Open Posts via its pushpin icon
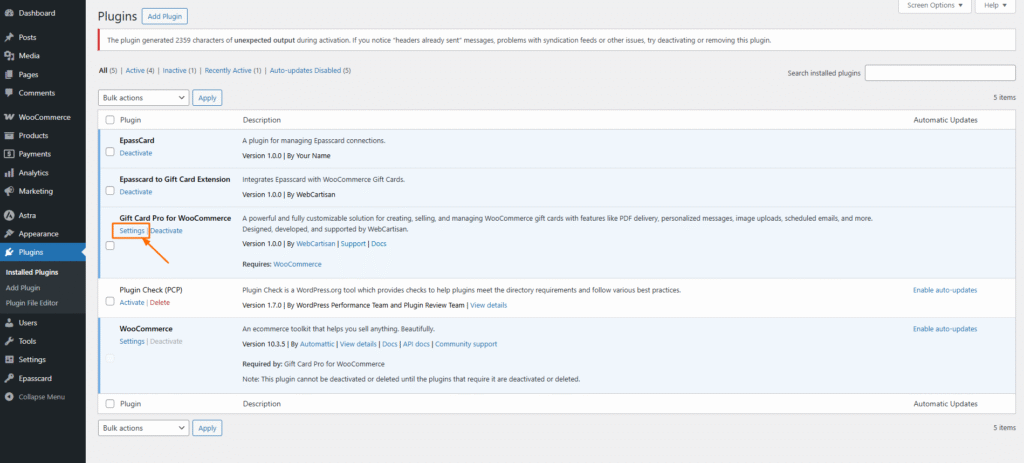 coord(8,37)
